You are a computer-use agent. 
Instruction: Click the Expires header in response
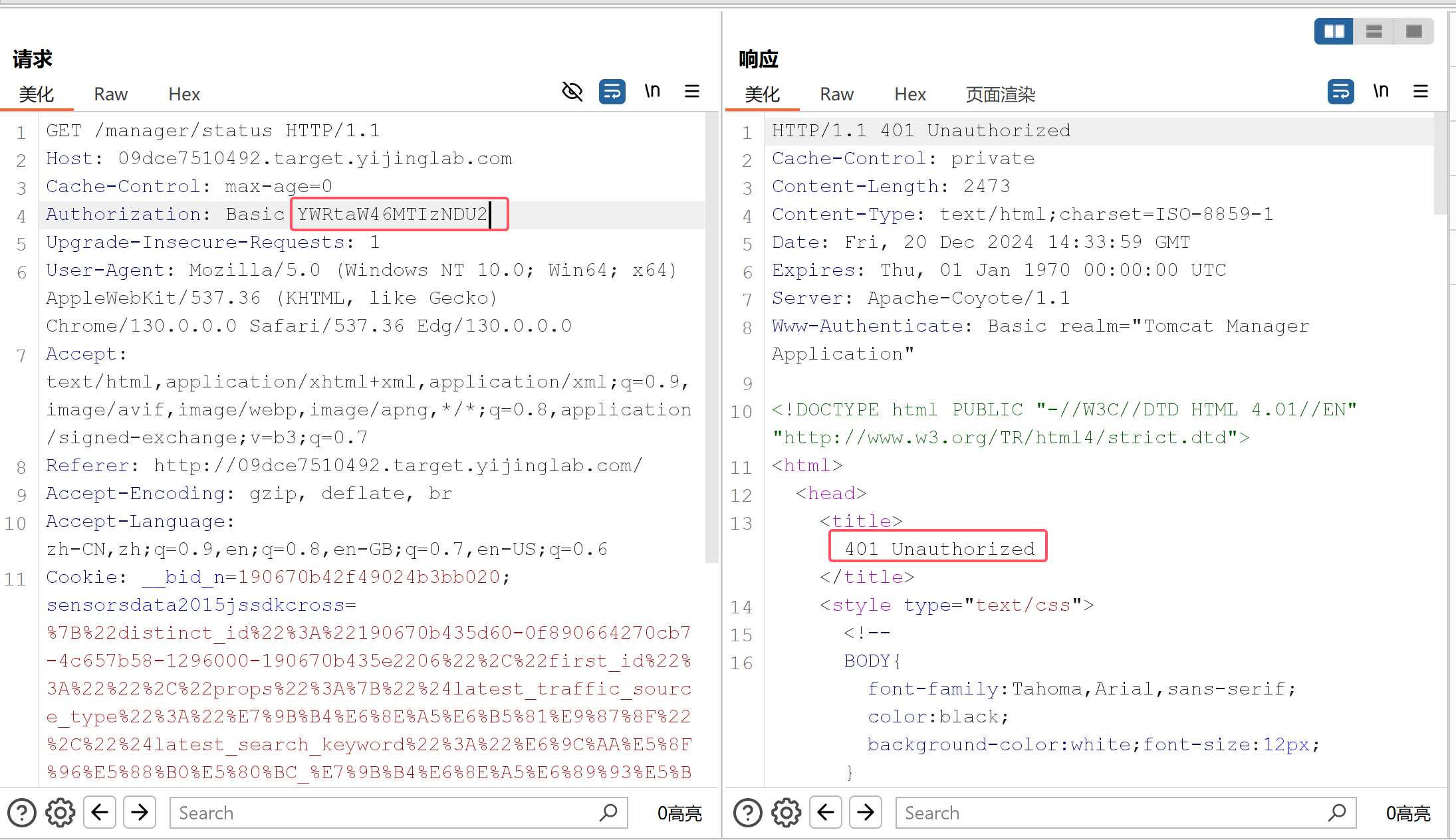[x=999, y=270]
